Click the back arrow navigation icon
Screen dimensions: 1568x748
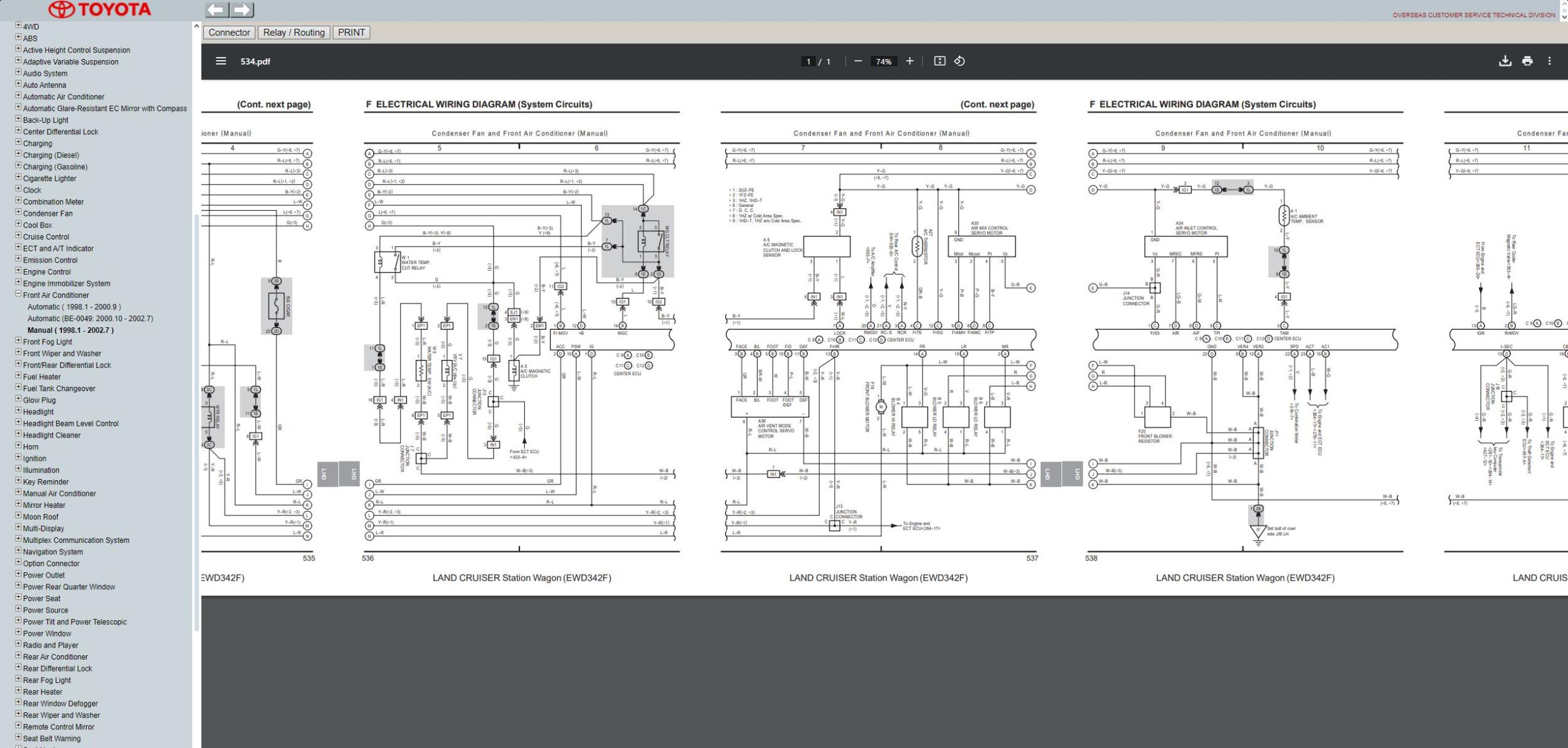[216, 9]
